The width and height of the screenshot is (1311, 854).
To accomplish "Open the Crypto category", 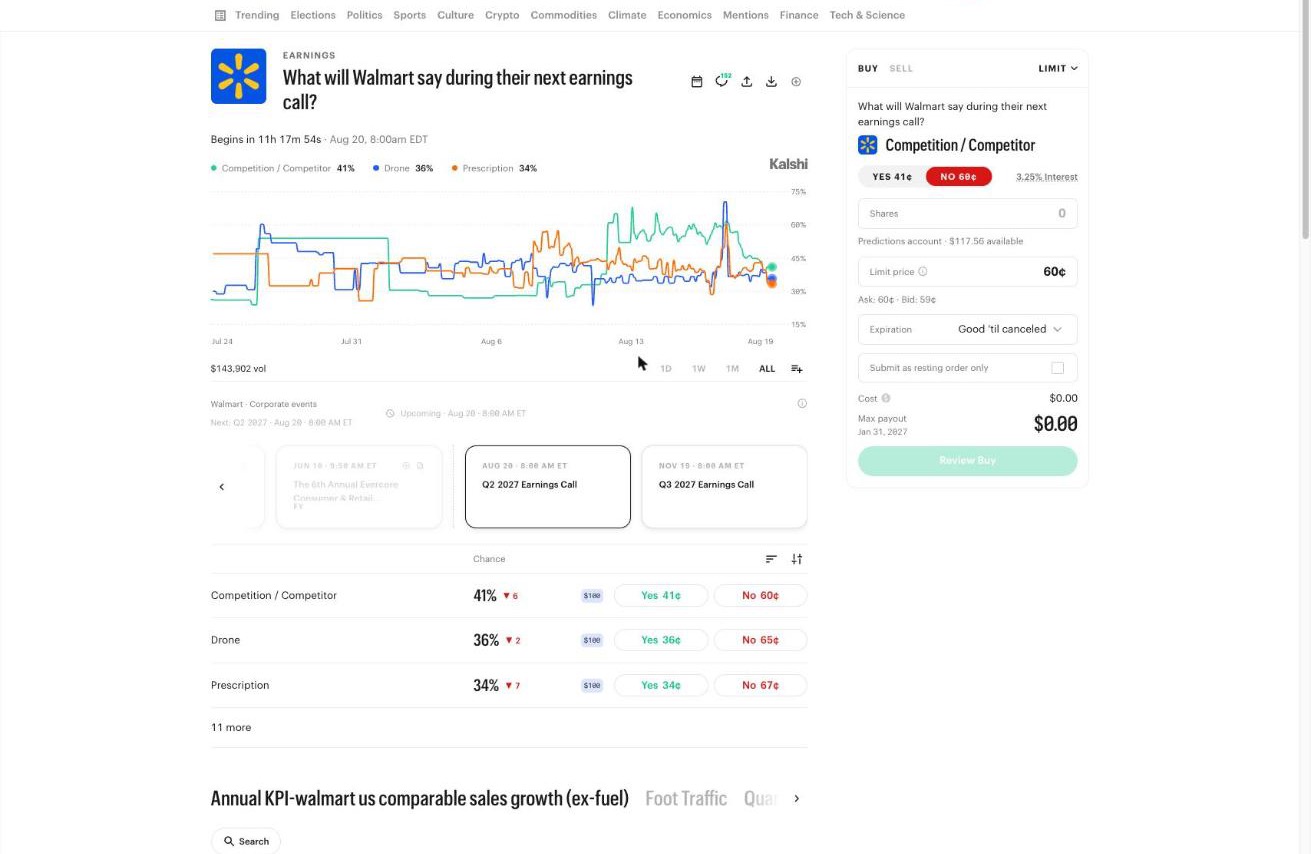I will point(502,15).
